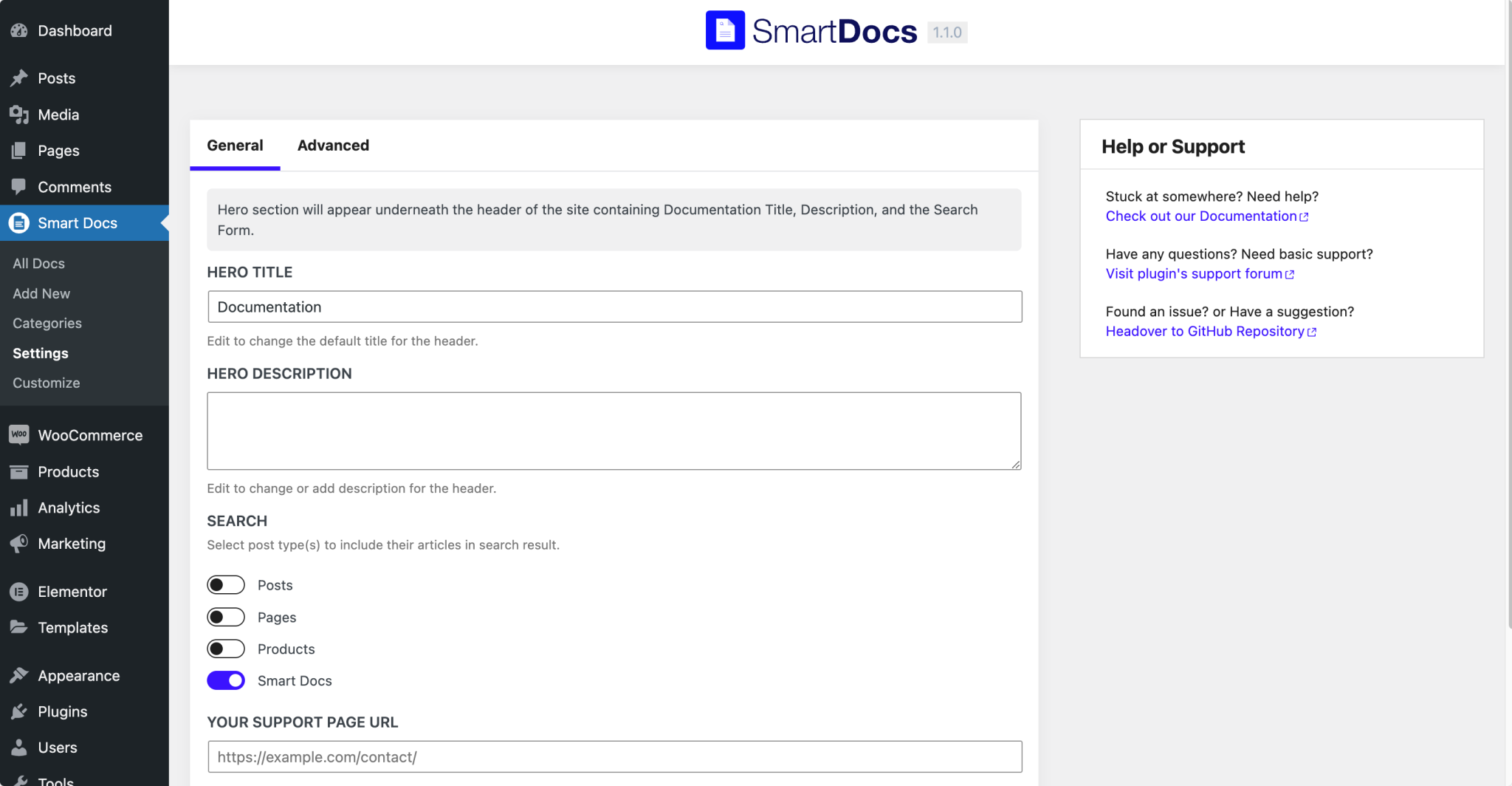Open Categories submenu item
The width and height of the screenshot is (1512, 786).
click(47, 324)
